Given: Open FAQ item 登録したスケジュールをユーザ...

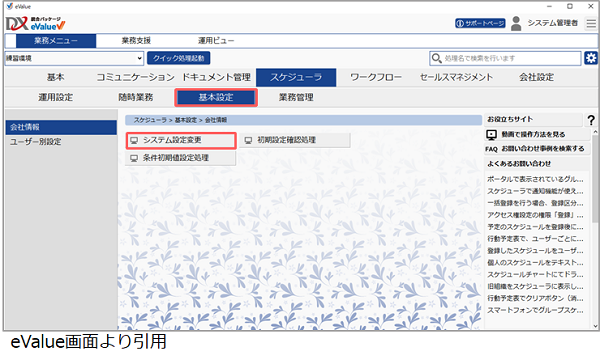Looking at the screenshot, I should [535, 251].
